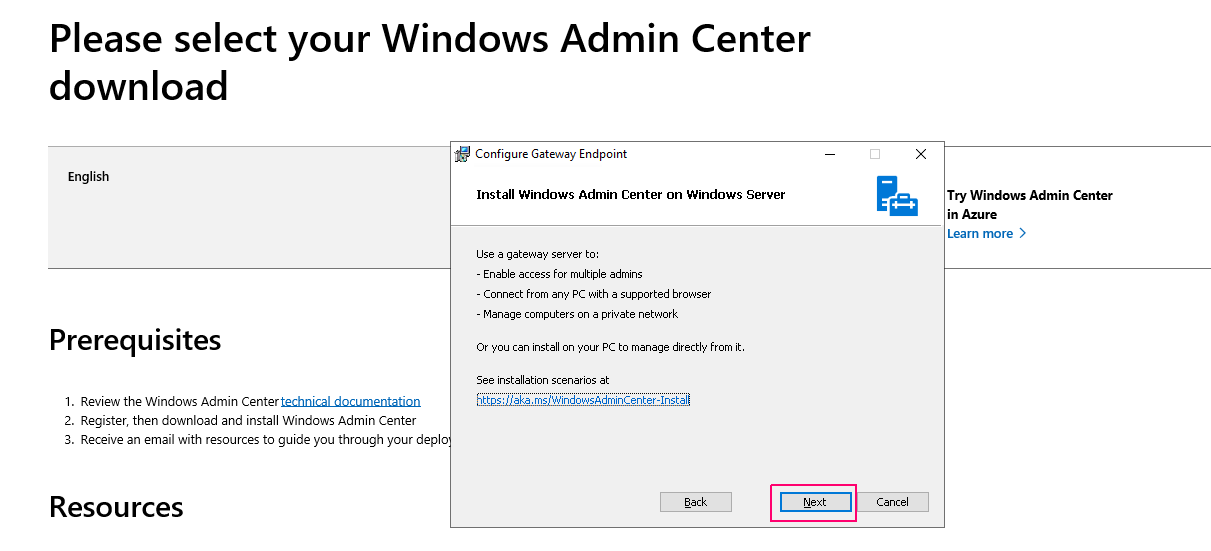The height and width of the screenshot is (551, 1211).
Task: Click the blue server toolbox icon
Action: (x=897, y=195)
